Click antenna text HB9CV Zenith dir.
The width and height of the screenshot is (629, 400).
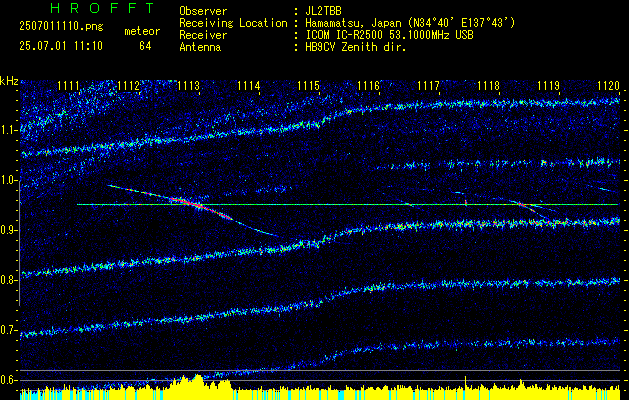[x=355, y=47]
